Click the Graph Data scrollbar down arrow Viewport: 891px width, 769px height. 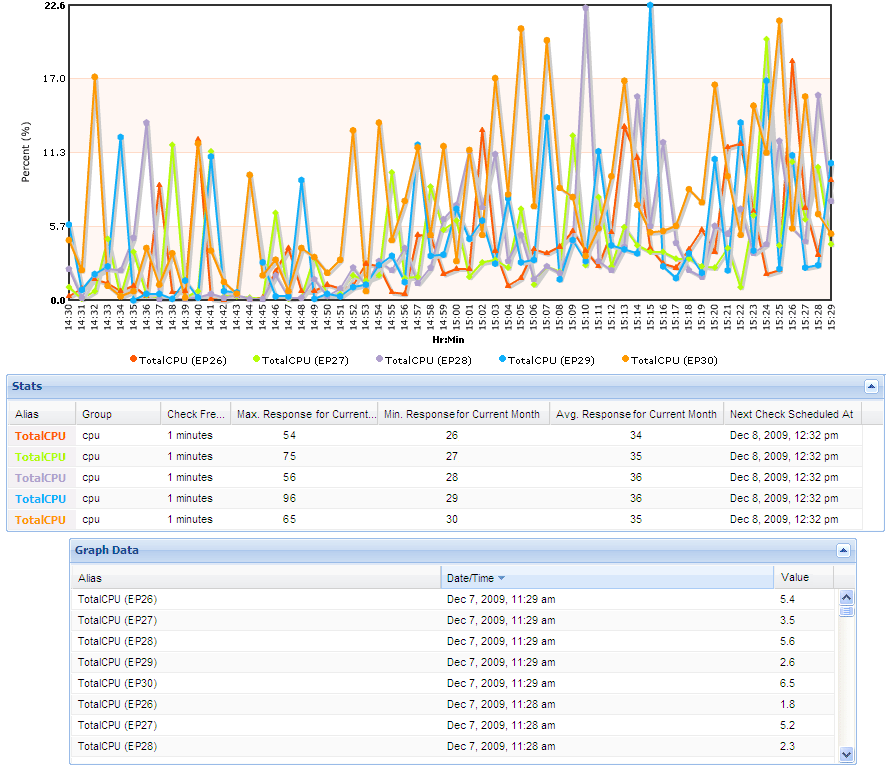coord(847,754)
